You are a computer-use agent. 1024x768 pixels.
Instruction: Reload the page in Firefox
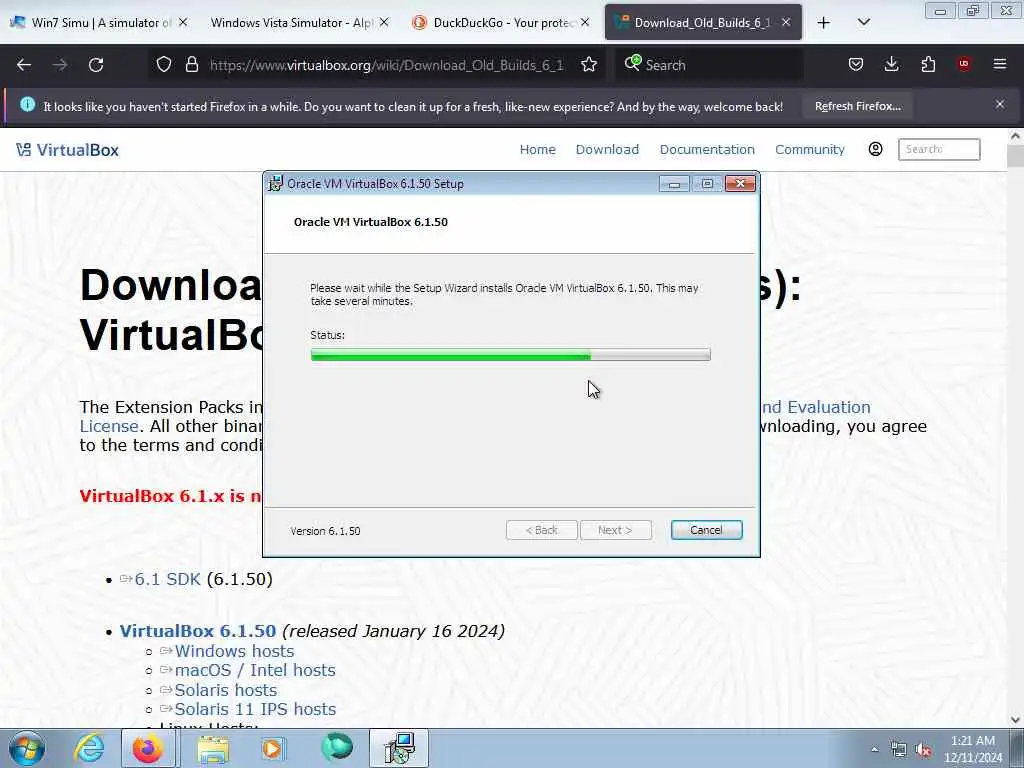(96, 65)
